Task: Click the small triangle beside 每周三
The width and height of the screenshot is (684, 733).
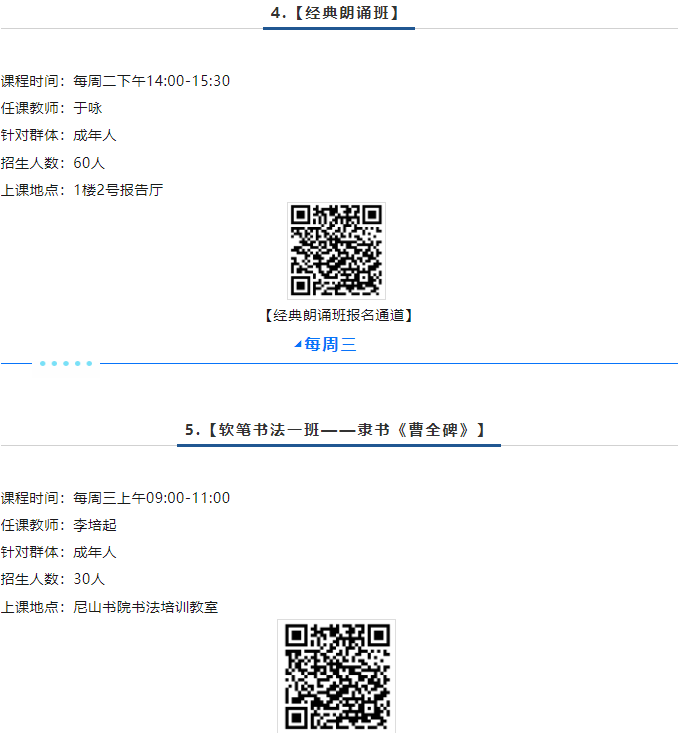Action: [297, 345]
